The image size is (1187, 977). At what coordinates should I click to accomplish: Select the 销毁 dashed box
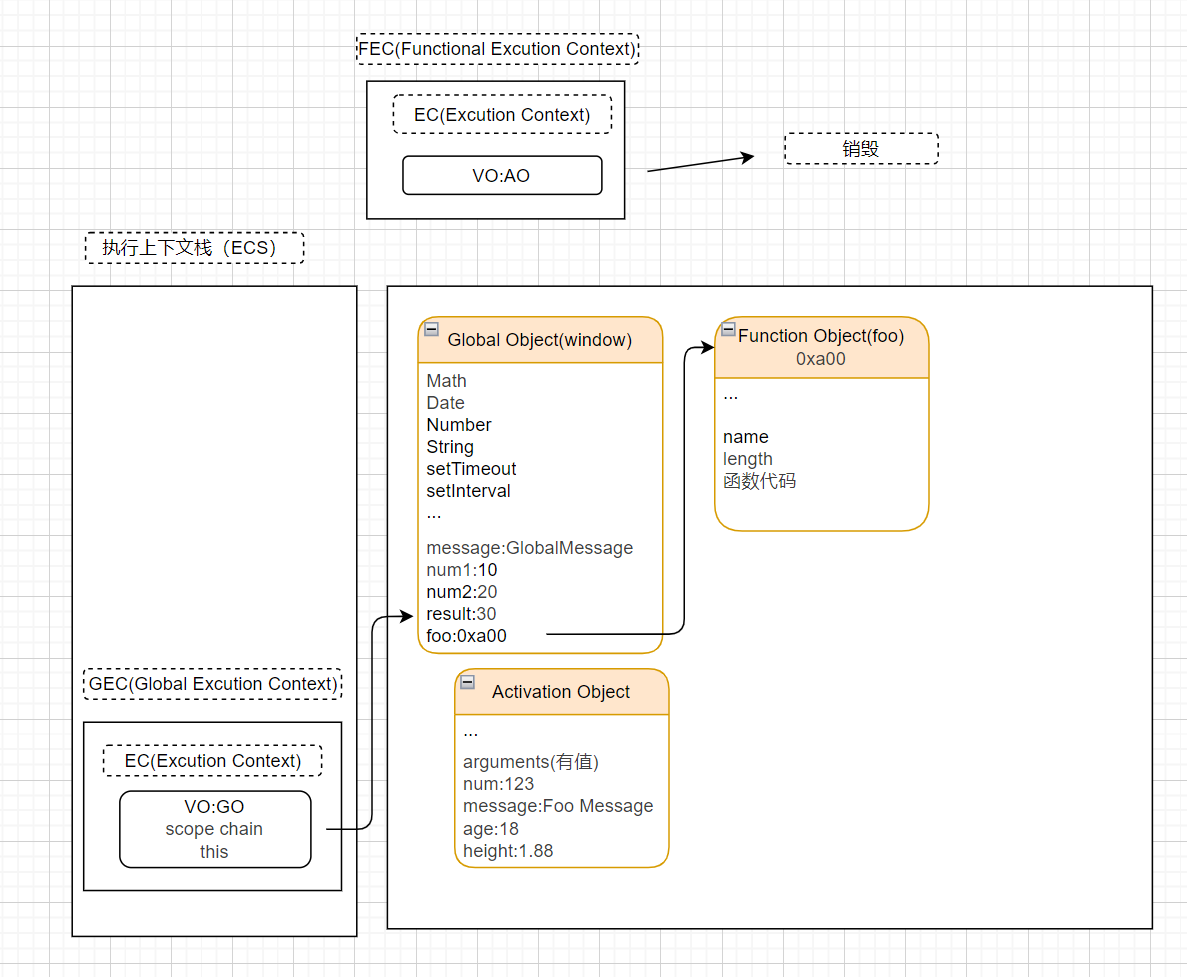point(861,148)
